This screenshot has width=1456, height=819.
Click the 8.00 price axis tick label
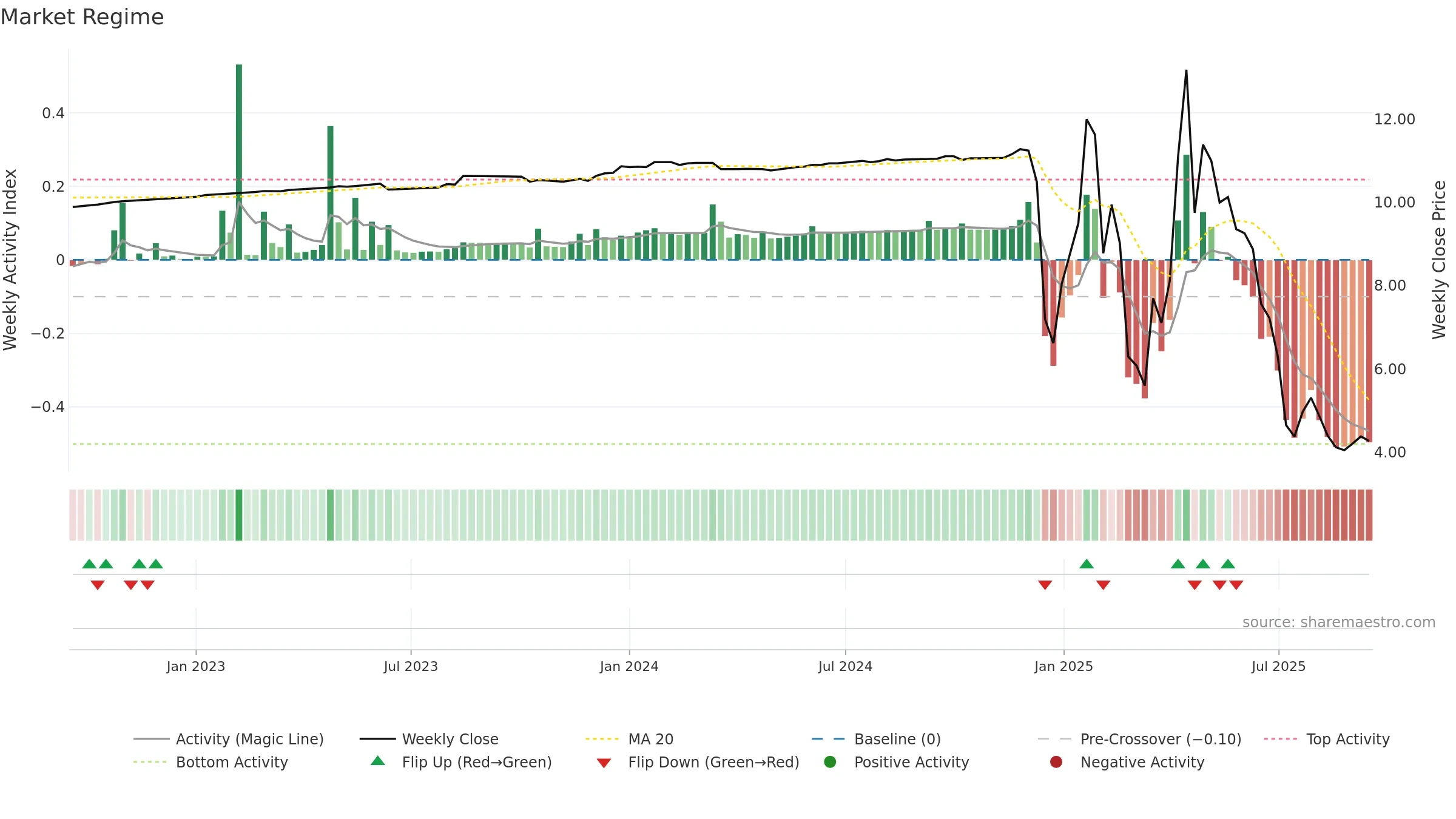1389,286
